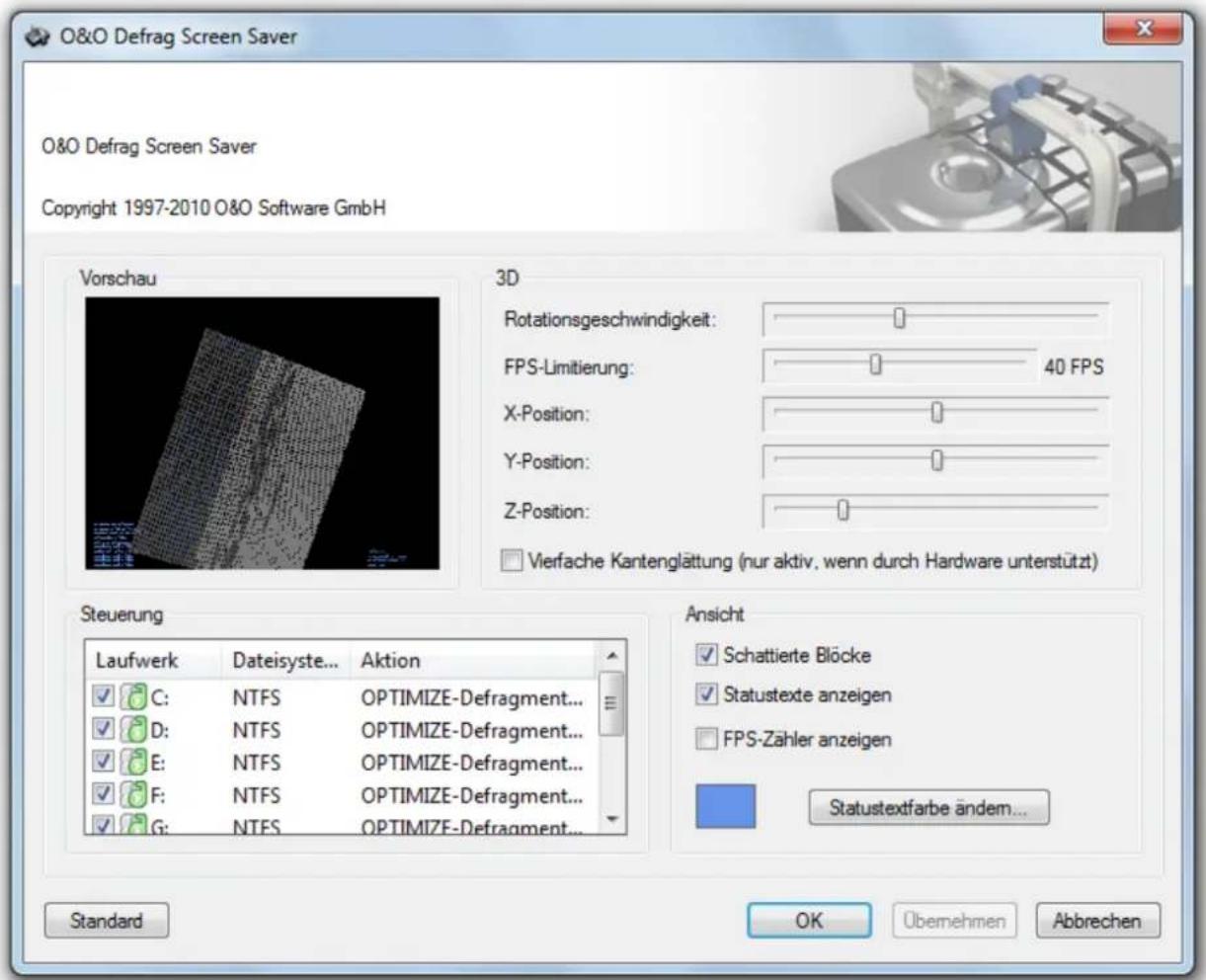The image size is (1206, 980).
Task: Click the Abbrechen button
Action: coord(1097,921)
